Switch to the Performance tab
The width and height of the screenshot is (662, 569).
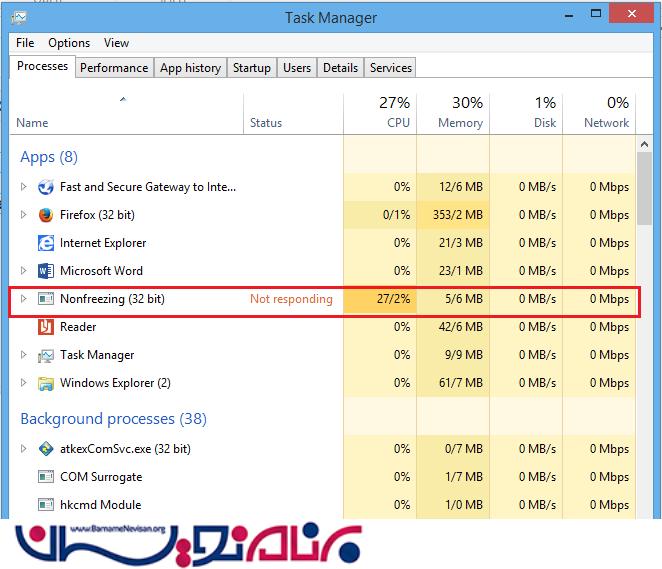click(114, 68)
